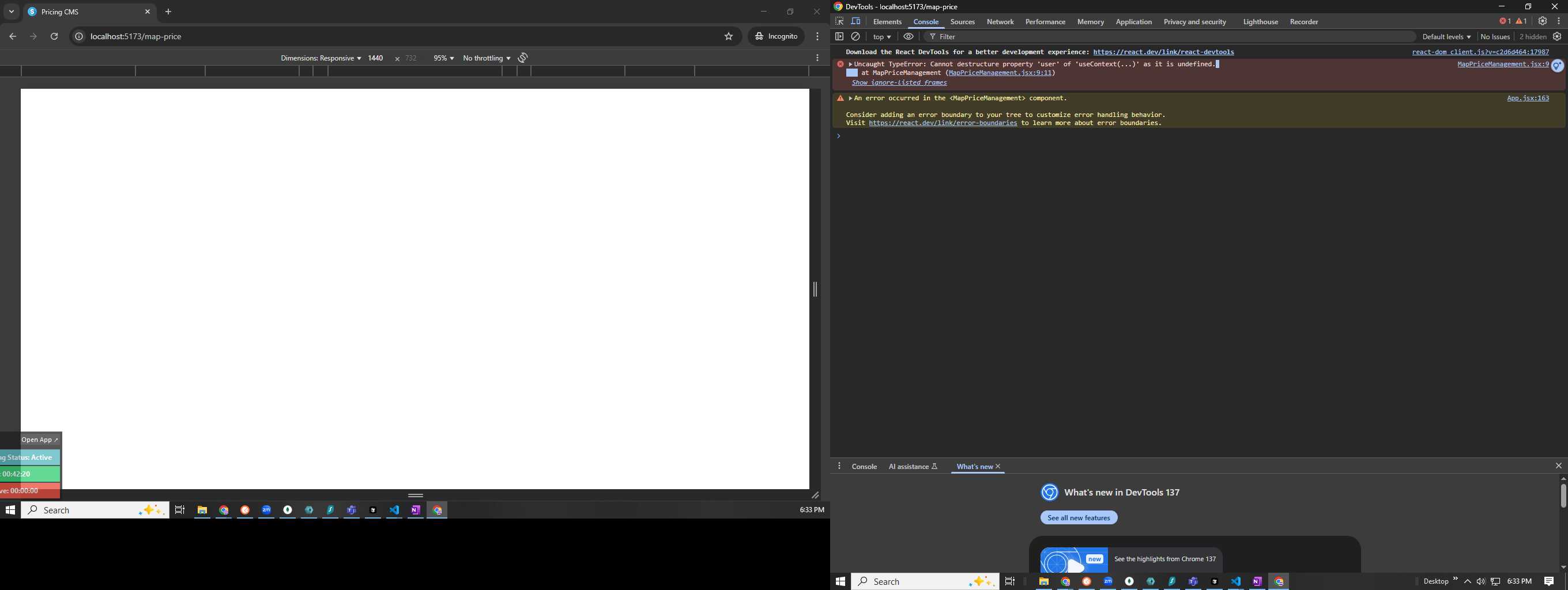Close the Pricing CMS browser tab
The image size is (1568, 590).
[x=148, y=12]
